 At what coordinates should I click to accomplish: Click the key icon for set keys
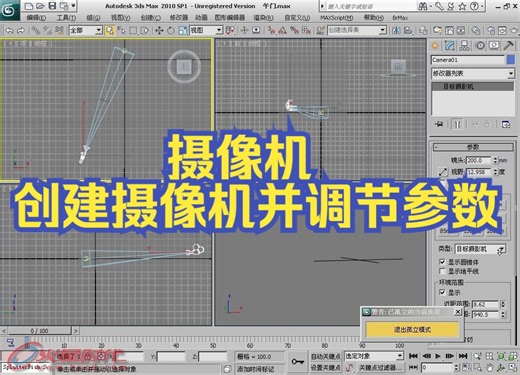coord(297,362)
